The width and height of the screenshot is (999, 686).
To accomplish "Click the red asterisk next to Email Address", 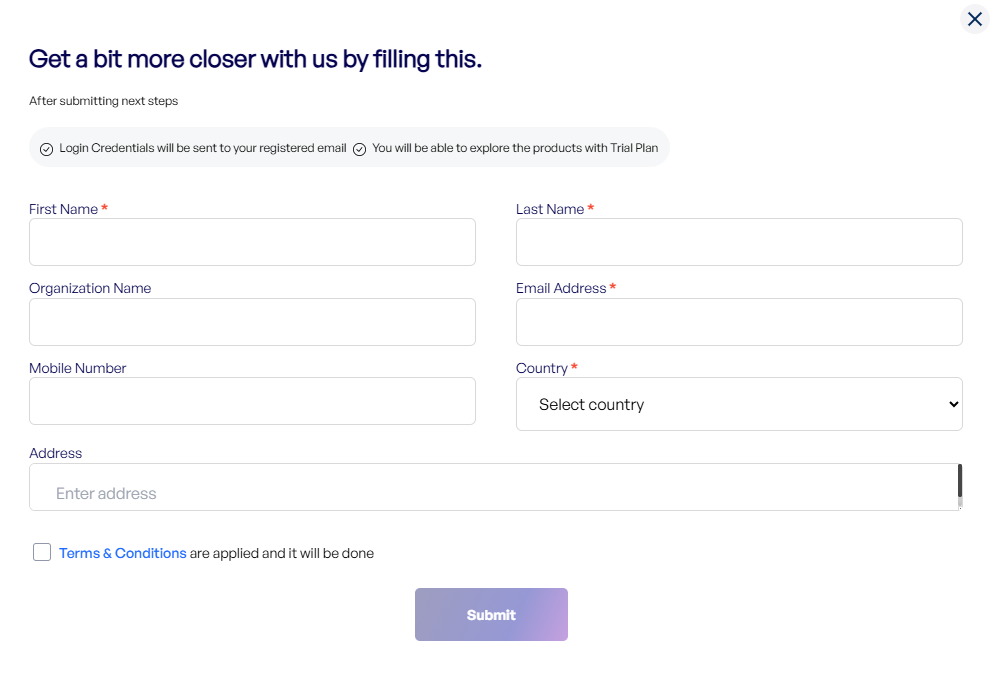I will (611, 287).
